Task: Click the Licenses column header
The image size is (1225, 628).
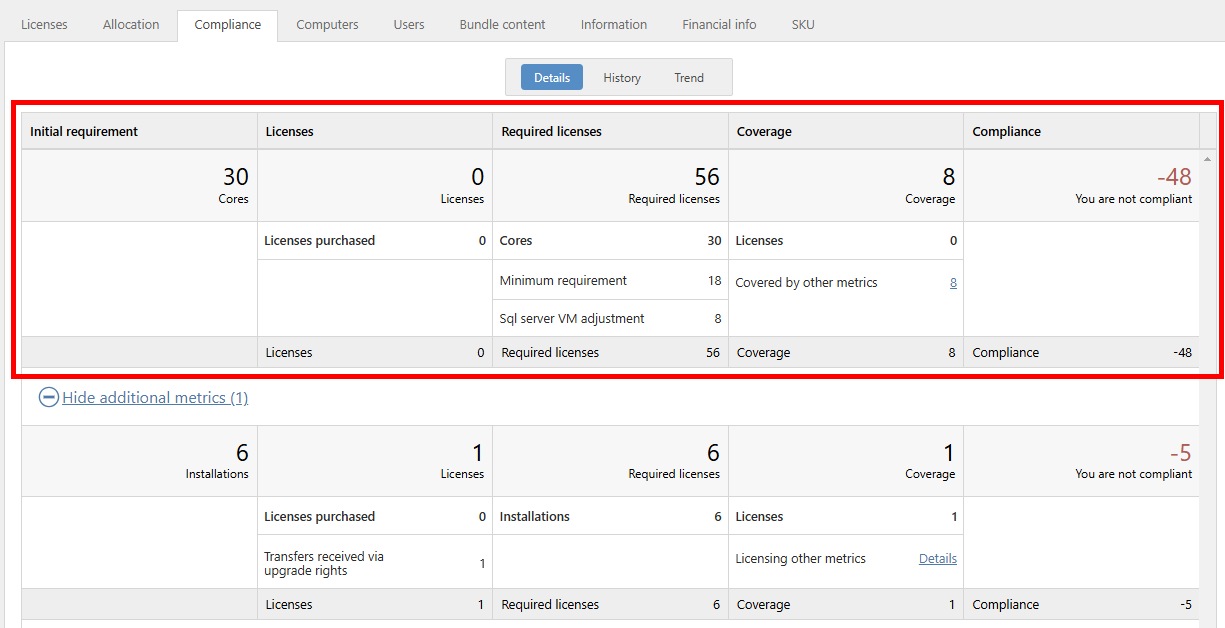Action: [375, 131]
